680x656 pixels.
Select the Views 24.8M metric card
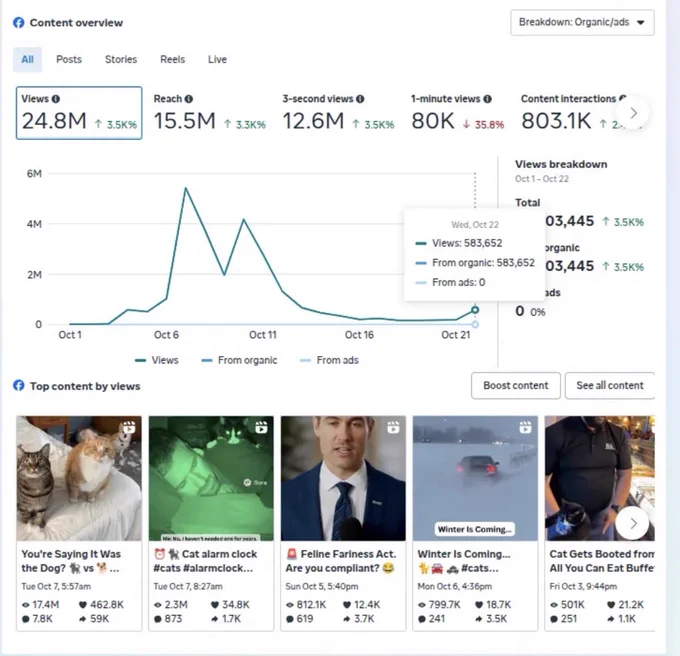coord(79,113)
